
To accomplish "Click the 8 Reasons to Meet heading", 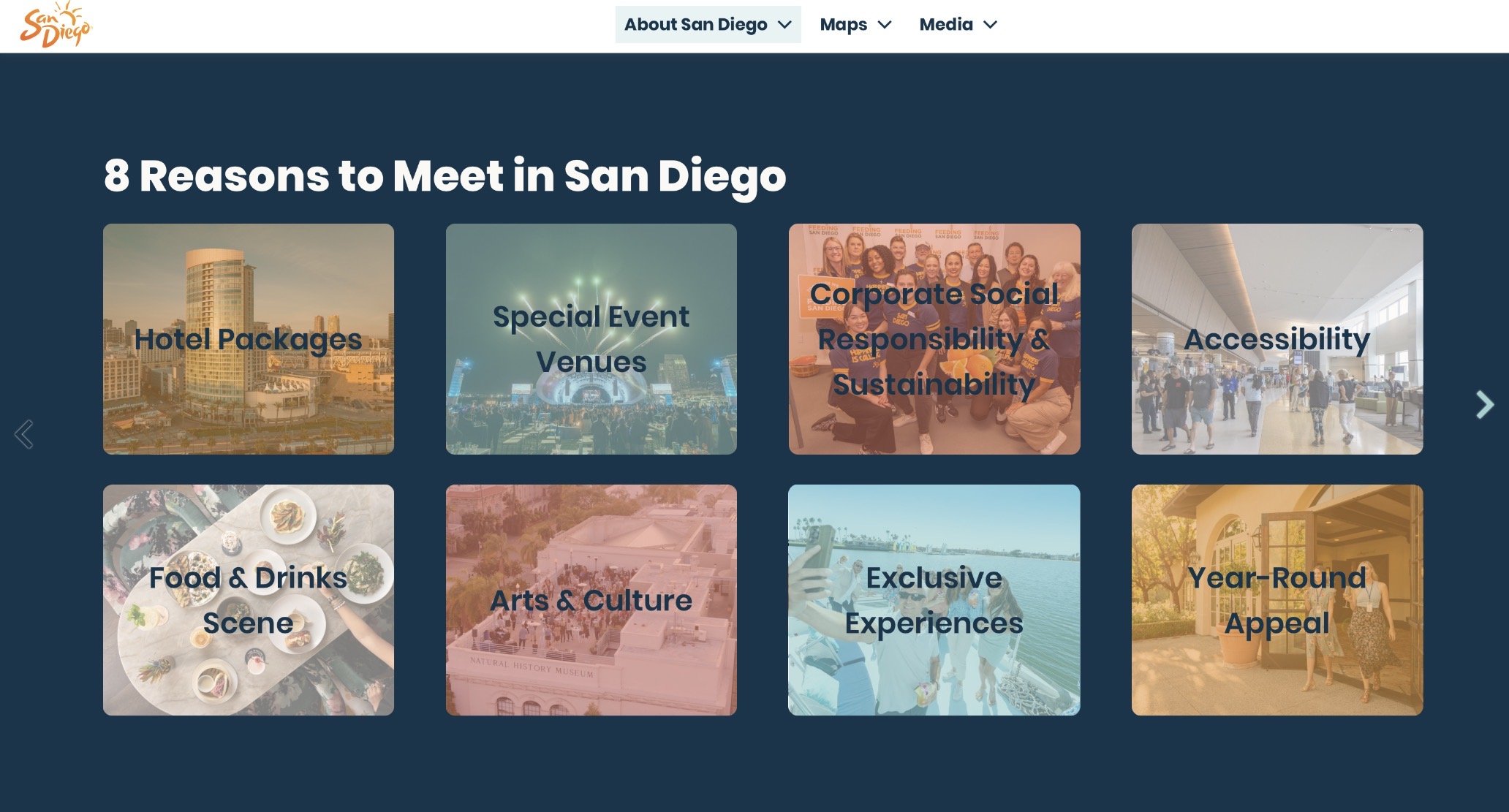I will [x=445, y=176].
